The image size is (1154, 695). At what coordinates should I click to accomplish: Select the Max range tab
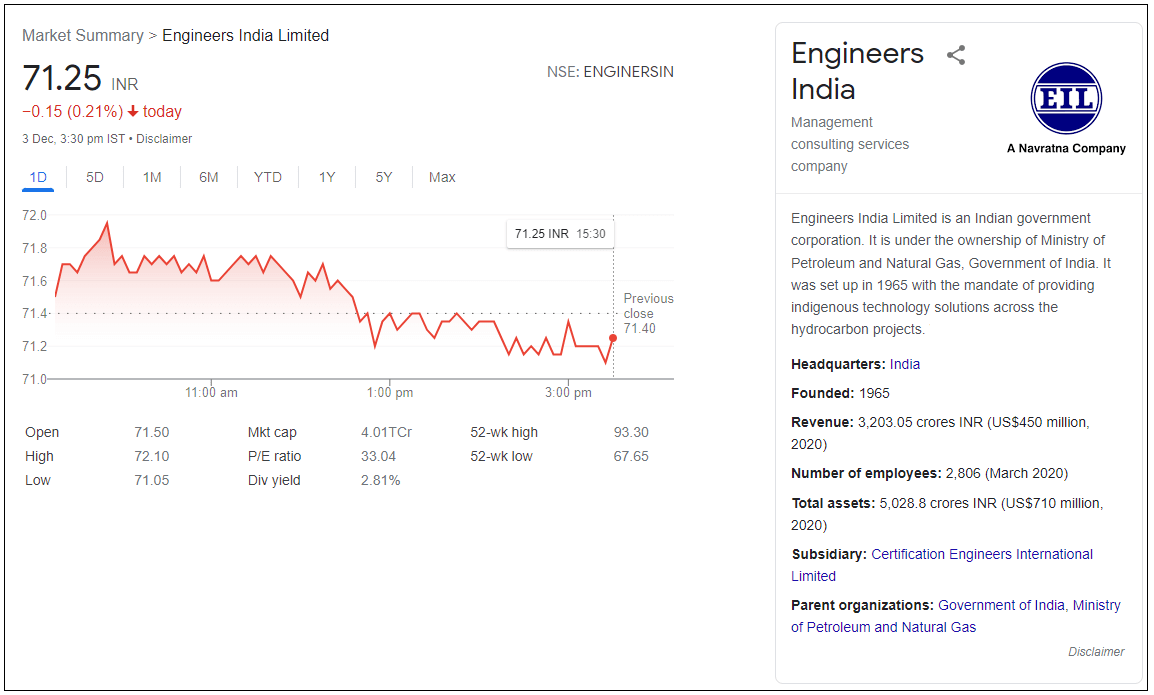point(442,177)
